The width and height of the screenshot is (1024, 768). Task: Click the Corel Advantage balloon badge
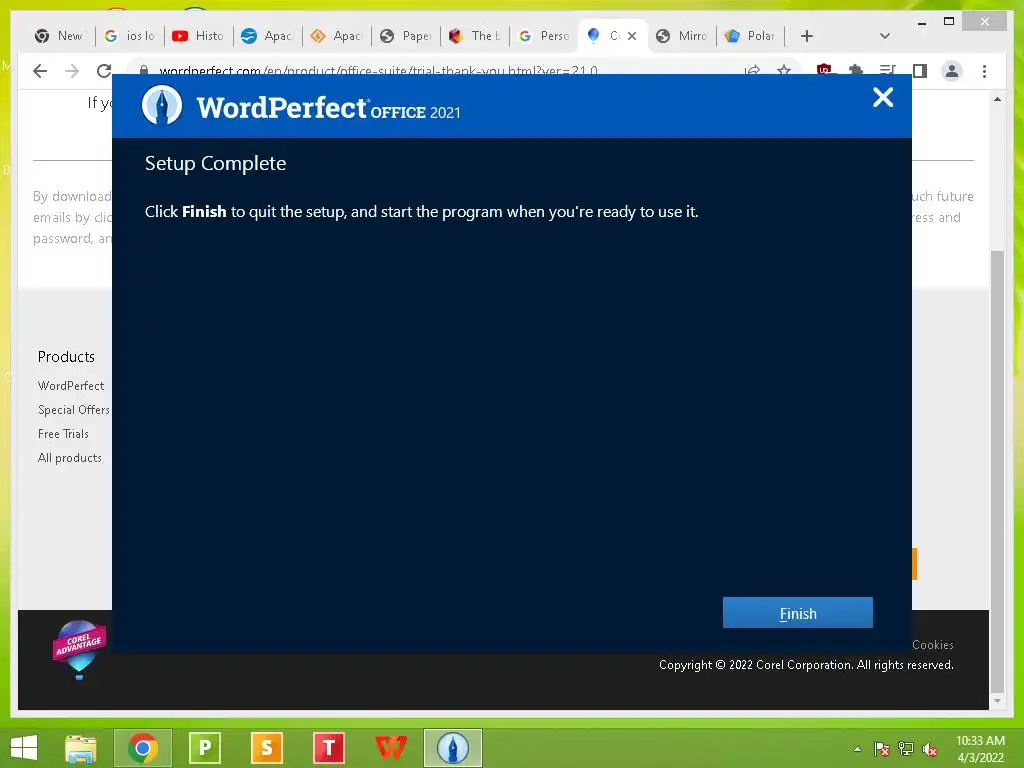[79, 649]
